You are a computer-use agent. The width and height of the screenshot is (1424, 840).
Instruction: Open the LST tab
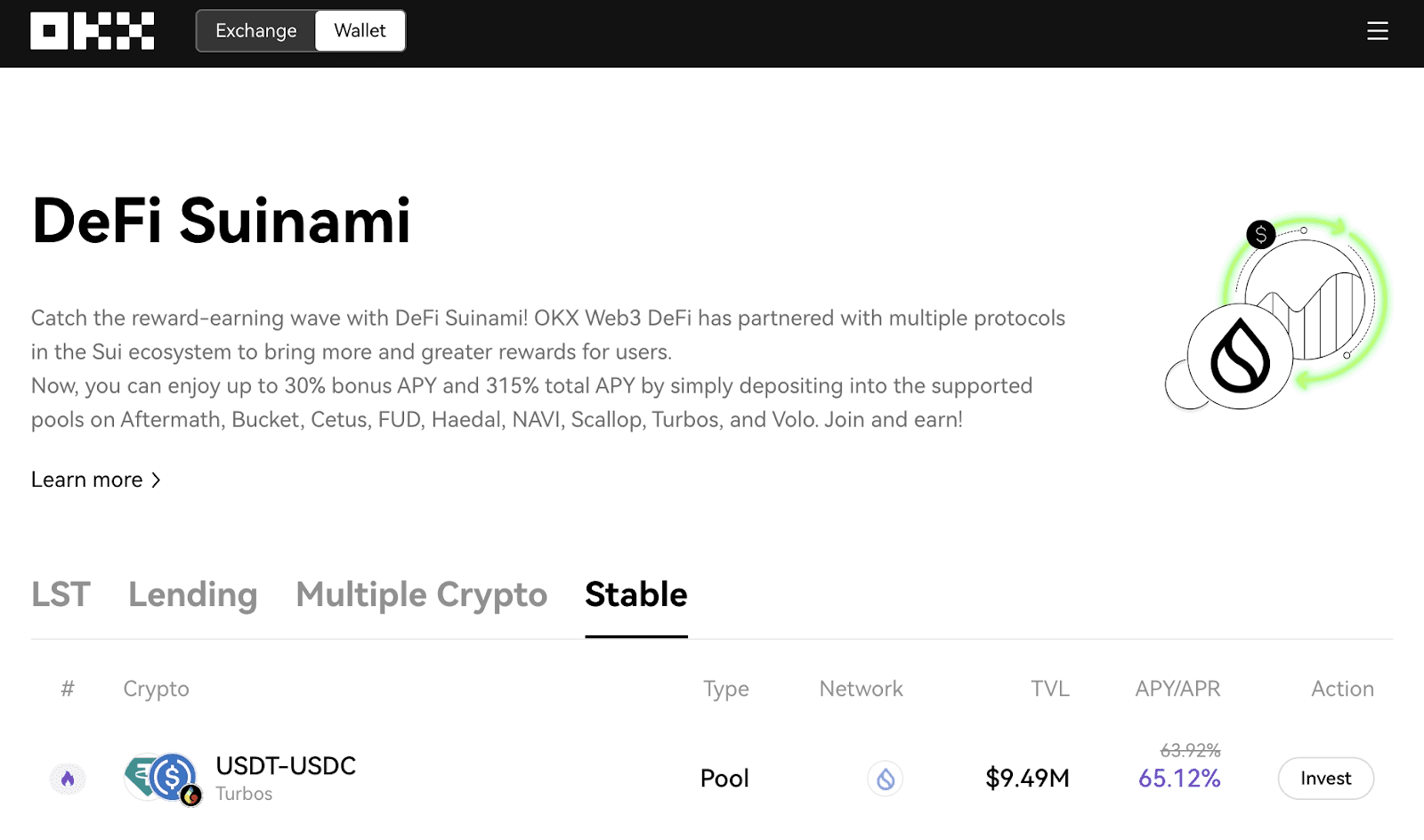click(x=61, y=594)
